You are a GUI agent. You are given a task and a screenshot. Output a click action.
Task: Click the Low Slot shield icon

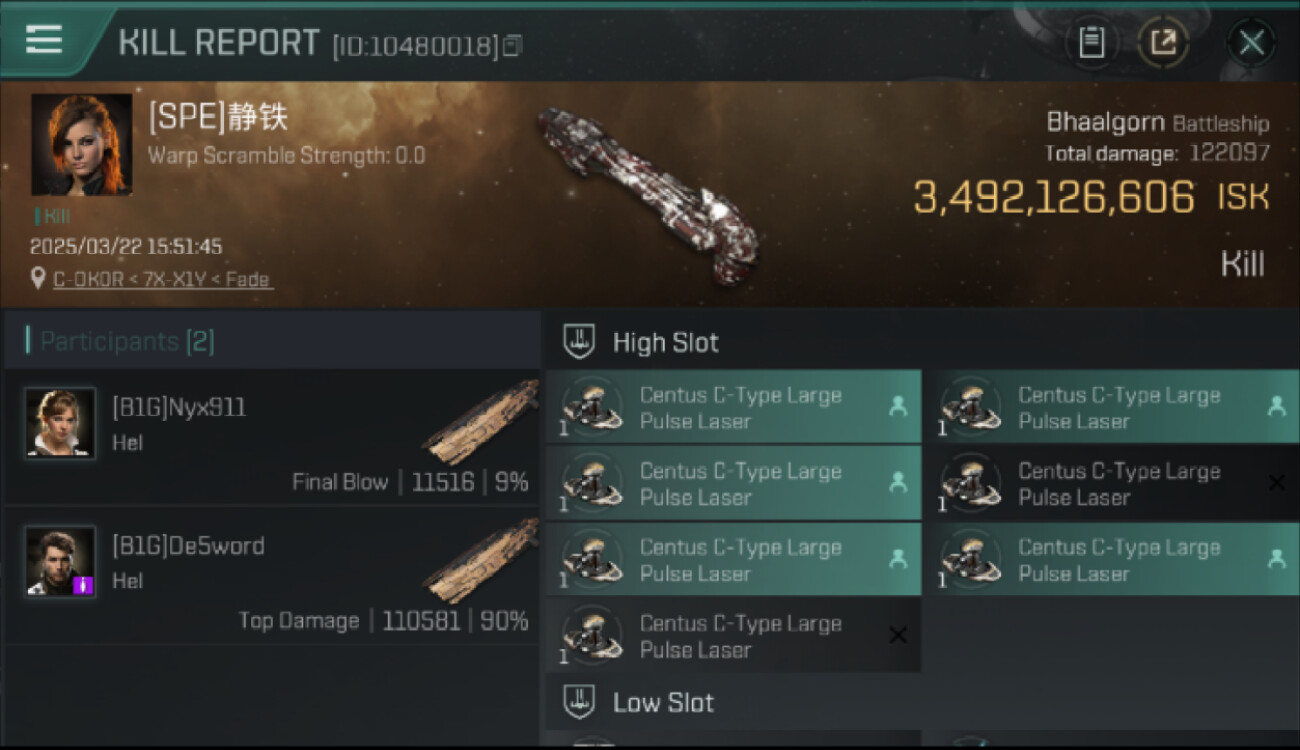579,702
